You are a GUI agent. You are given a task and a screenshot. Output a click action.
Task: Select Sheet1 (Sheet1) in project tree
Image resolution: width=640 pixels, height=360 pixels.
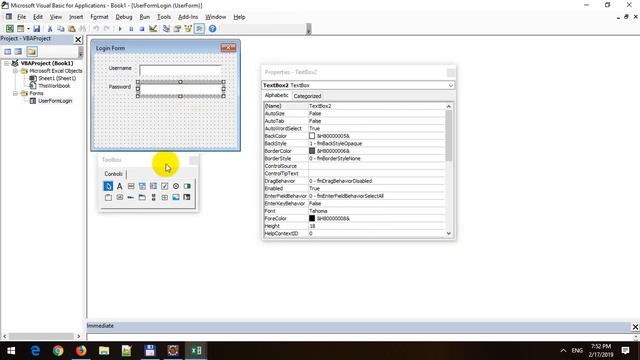57,78
